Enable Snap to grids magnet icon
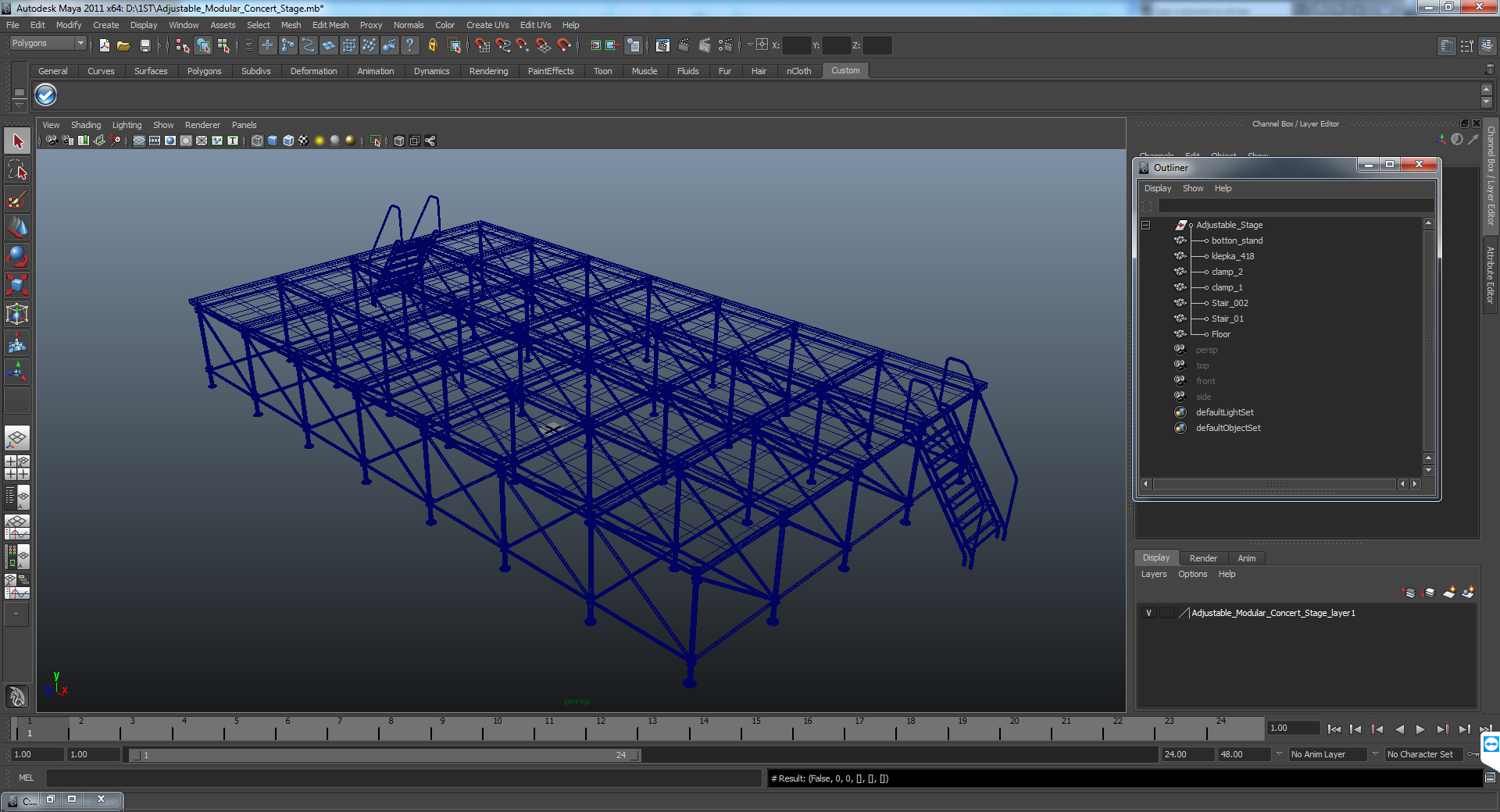The height and width of the screenshot is (812, 1500). click(482, 45)
